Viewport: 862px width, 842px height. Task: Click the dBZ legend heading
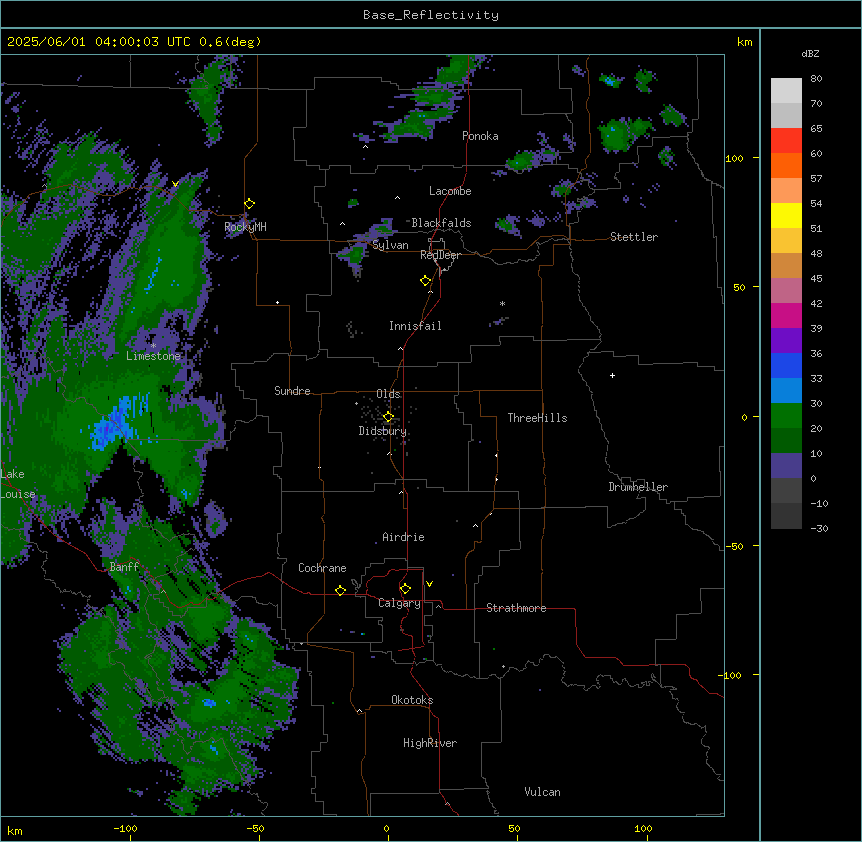tap(810, 54)
